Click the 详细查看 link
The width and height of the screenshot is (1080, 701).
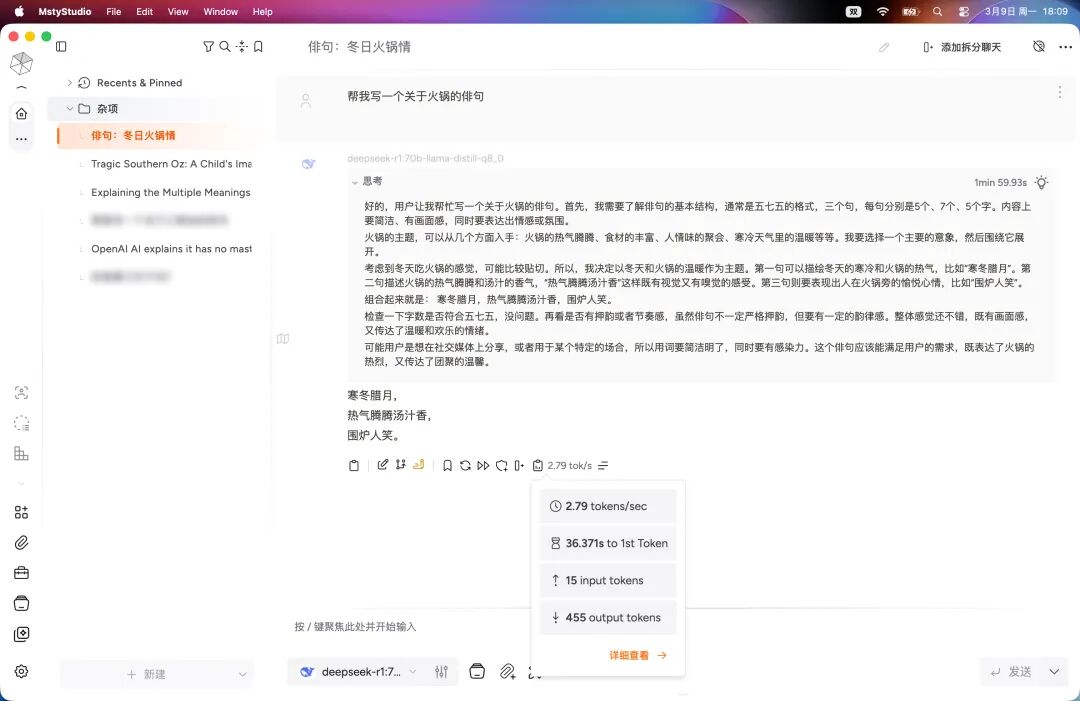637,656
